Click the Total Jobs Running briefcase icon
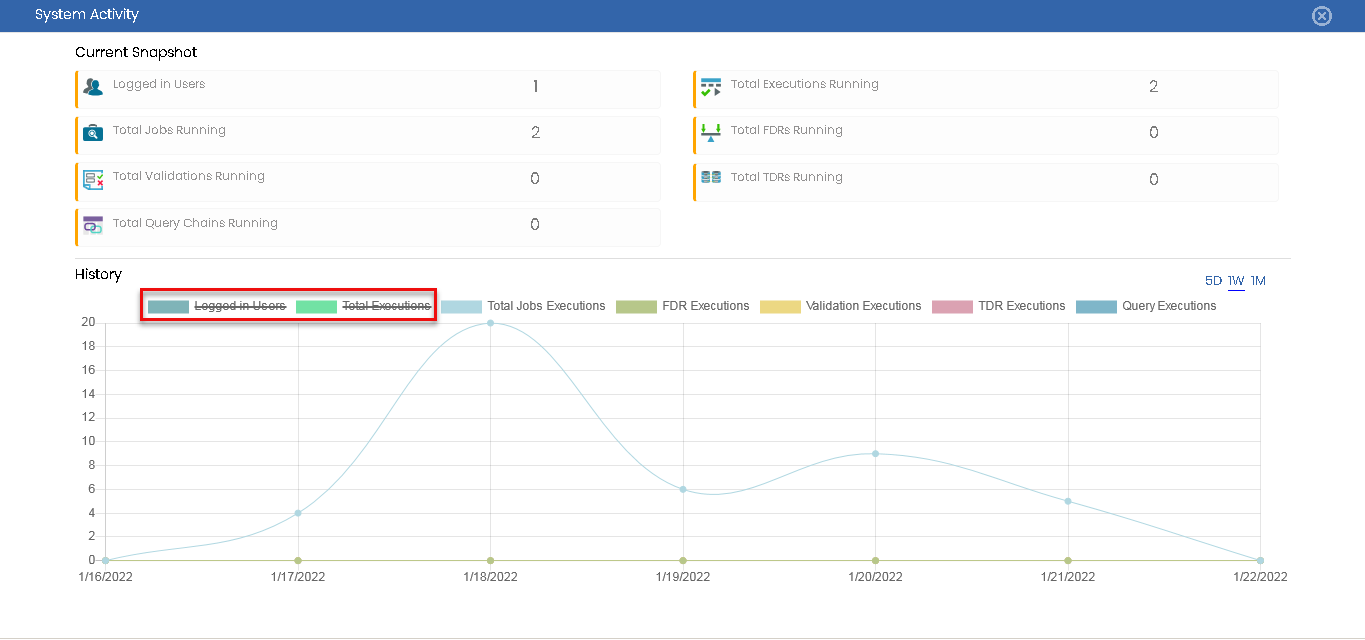1365x640 pixels. [93, 133]
